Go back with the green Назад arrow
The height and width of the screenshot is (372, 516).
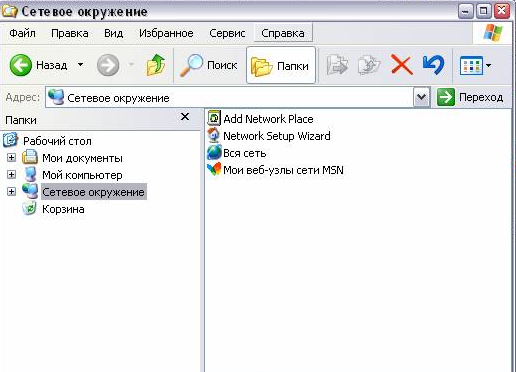pos(21,65)
